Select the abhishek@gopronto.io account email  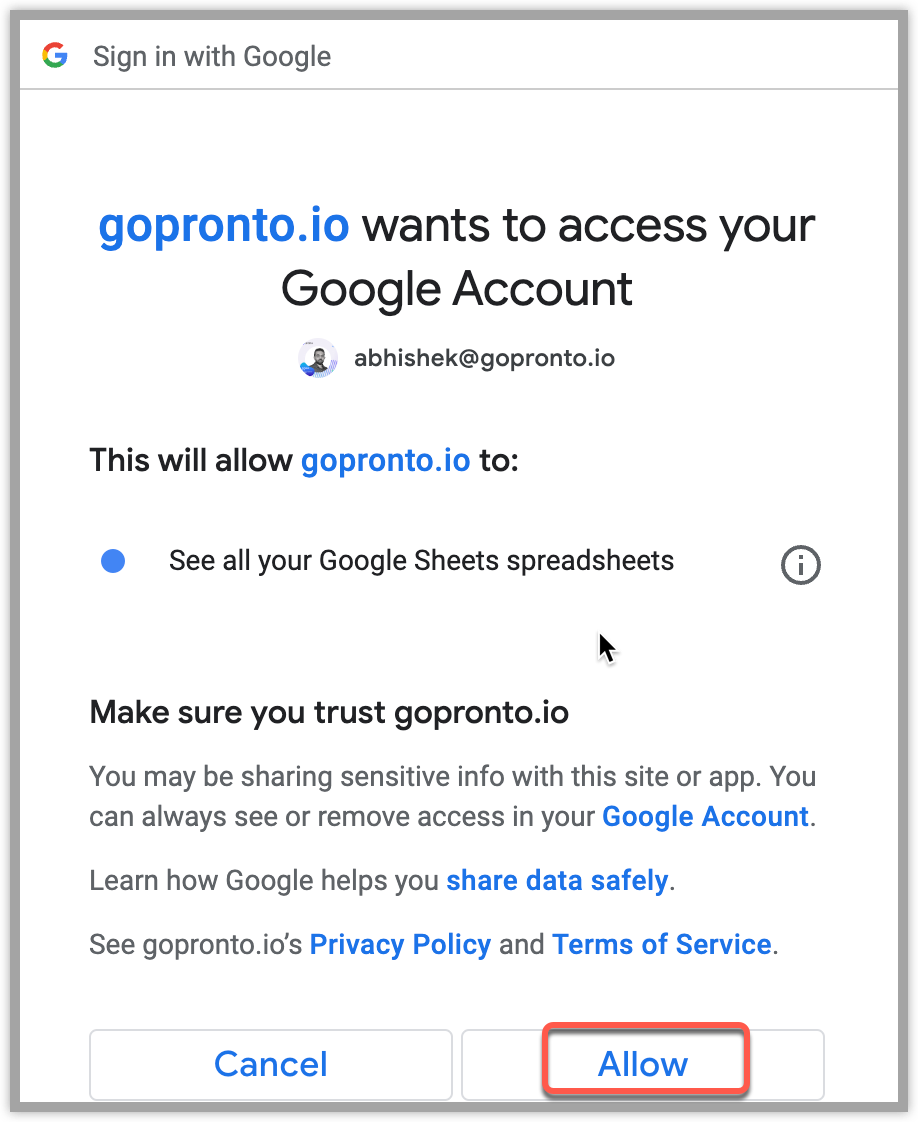click(x=484, y=358)
